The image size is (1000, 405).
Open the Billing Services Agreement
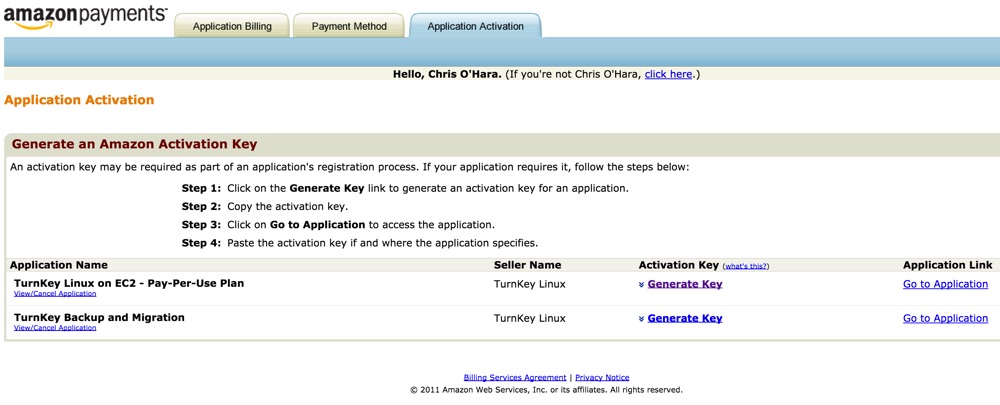pyautogui.click(x=515, y=377)
